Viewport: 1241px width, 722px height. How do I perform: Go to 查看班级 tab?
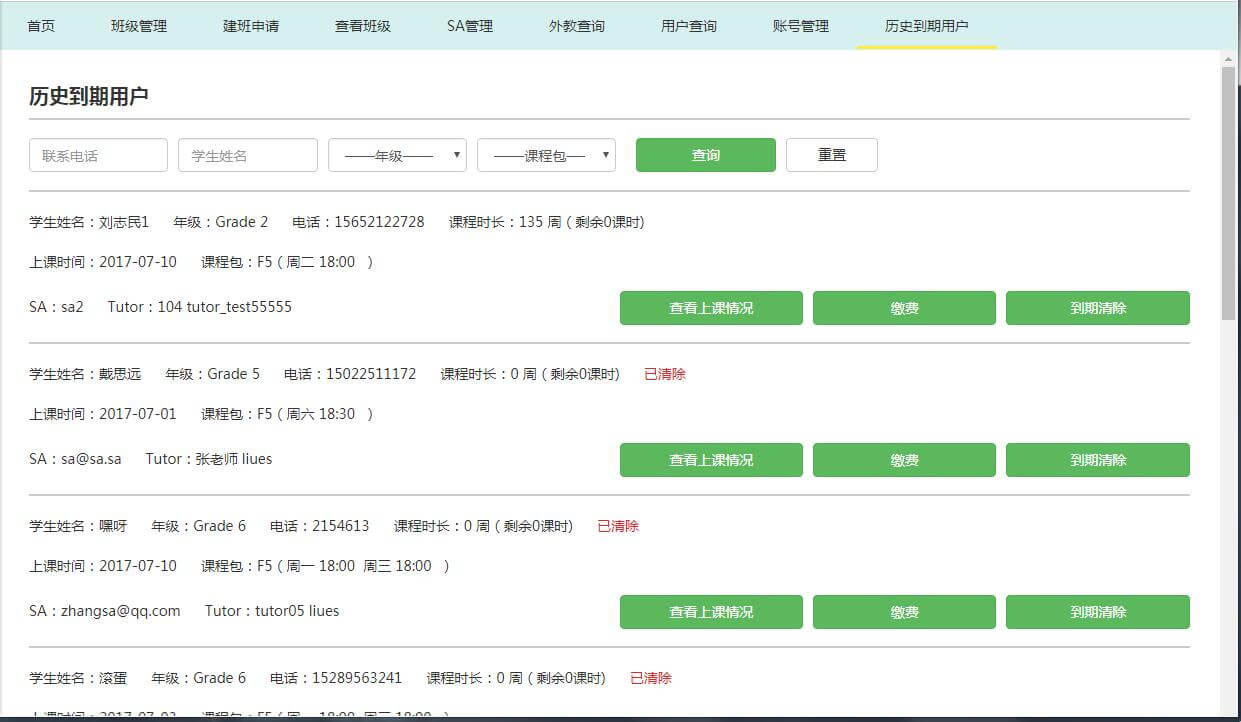[x=363, y=26]
